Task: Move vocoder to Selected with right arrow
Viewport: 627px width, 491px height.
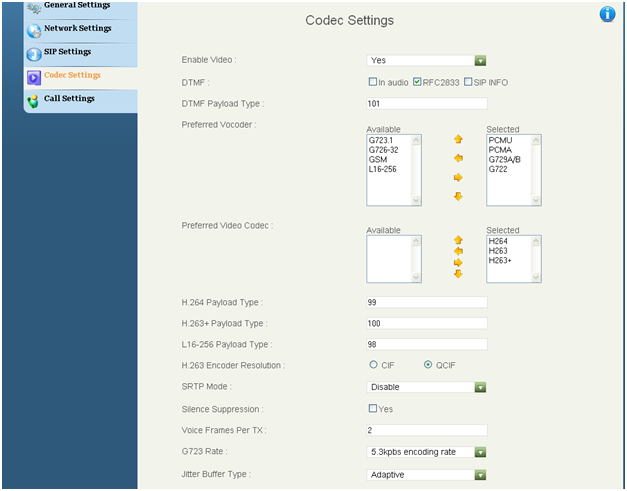Action: (458, 177)
